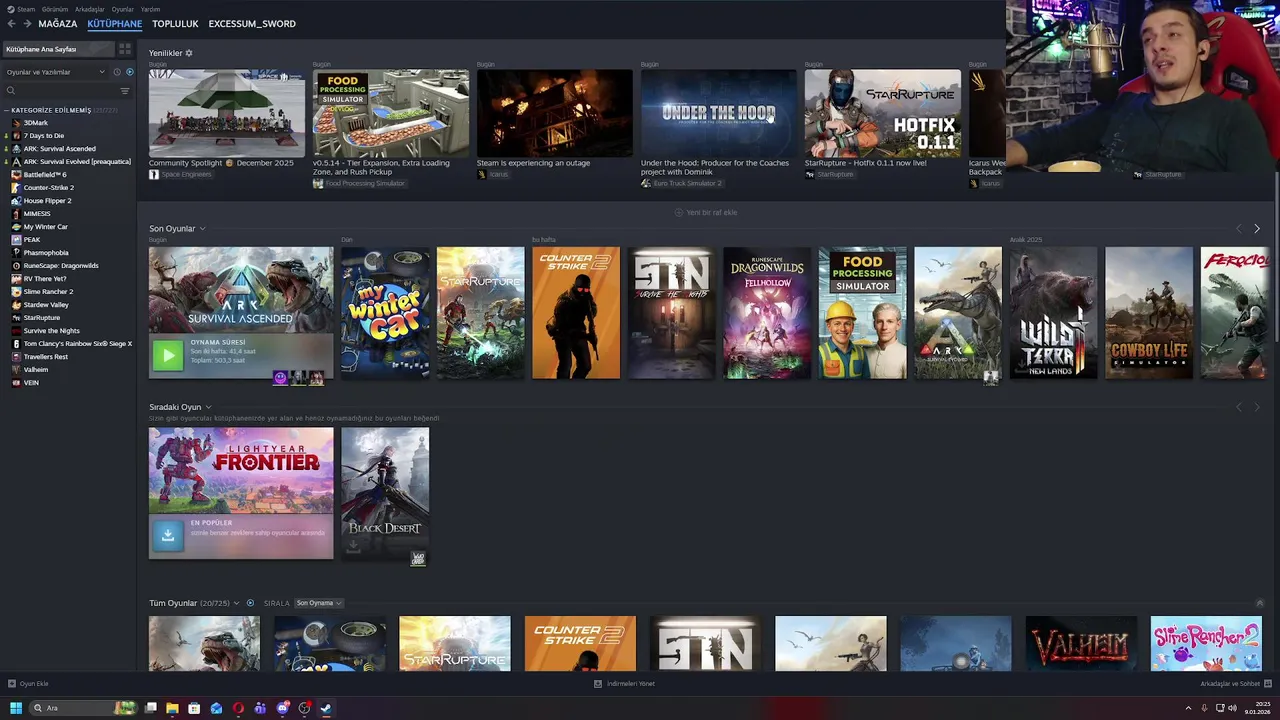The width and height of the screenshot is (1280, 720).
Task: Select Stardew Valley in the sidebar
Action: [46, 305]
